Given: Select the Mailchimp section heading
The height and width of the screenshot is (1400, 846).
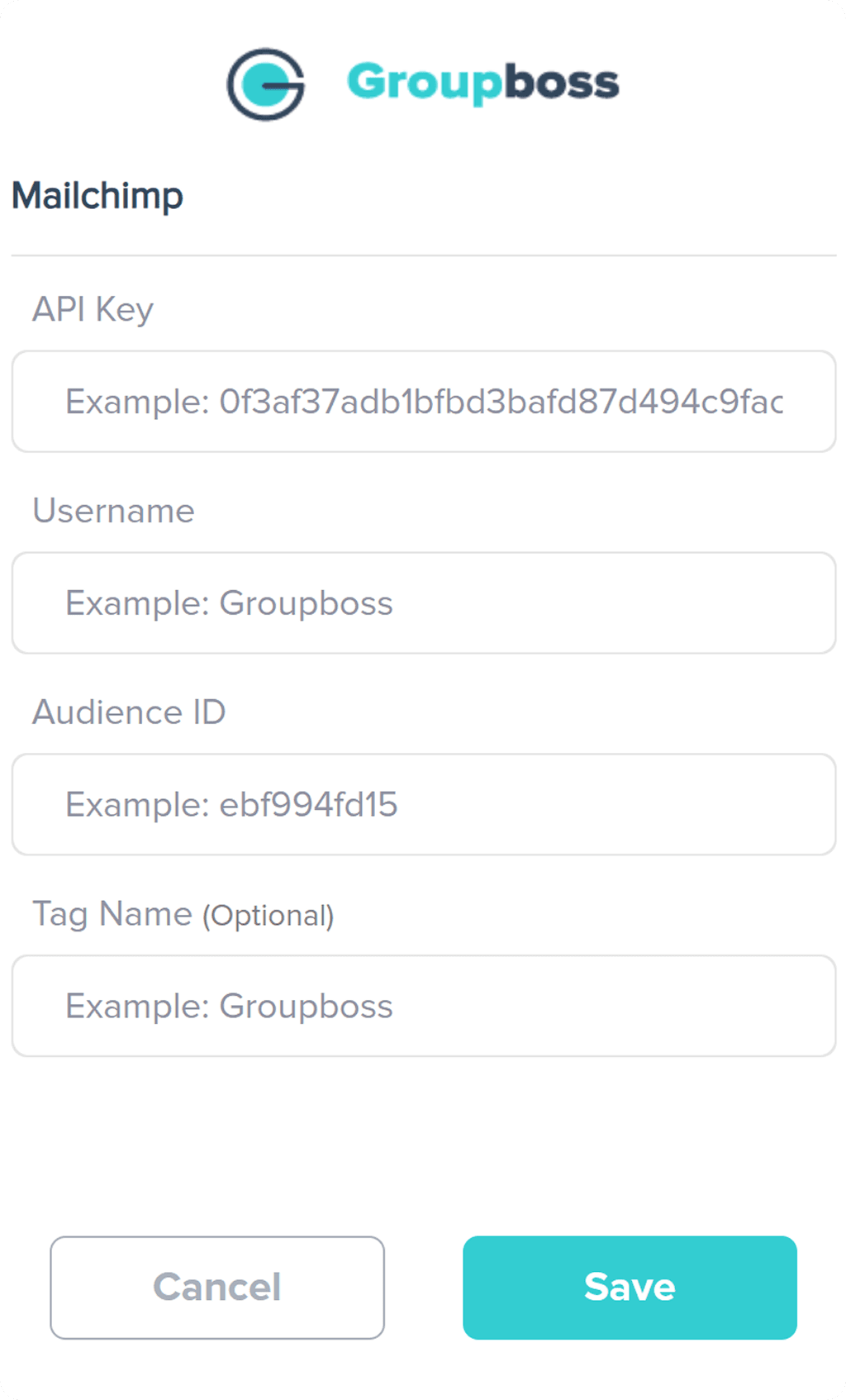Looking at the screenshot, I should point(97,197).
